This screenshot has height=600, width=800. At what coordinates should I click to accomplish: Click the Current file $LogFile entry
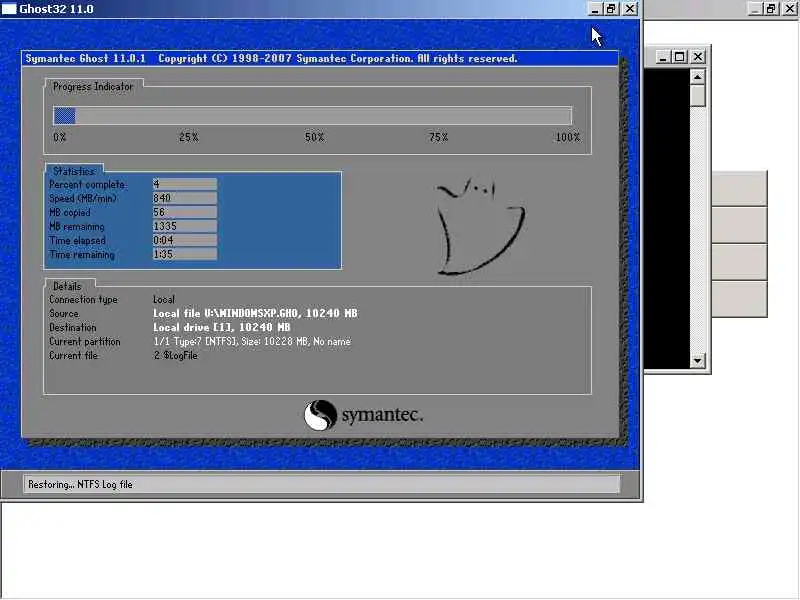pyautogui.click(x=176, y=356)
